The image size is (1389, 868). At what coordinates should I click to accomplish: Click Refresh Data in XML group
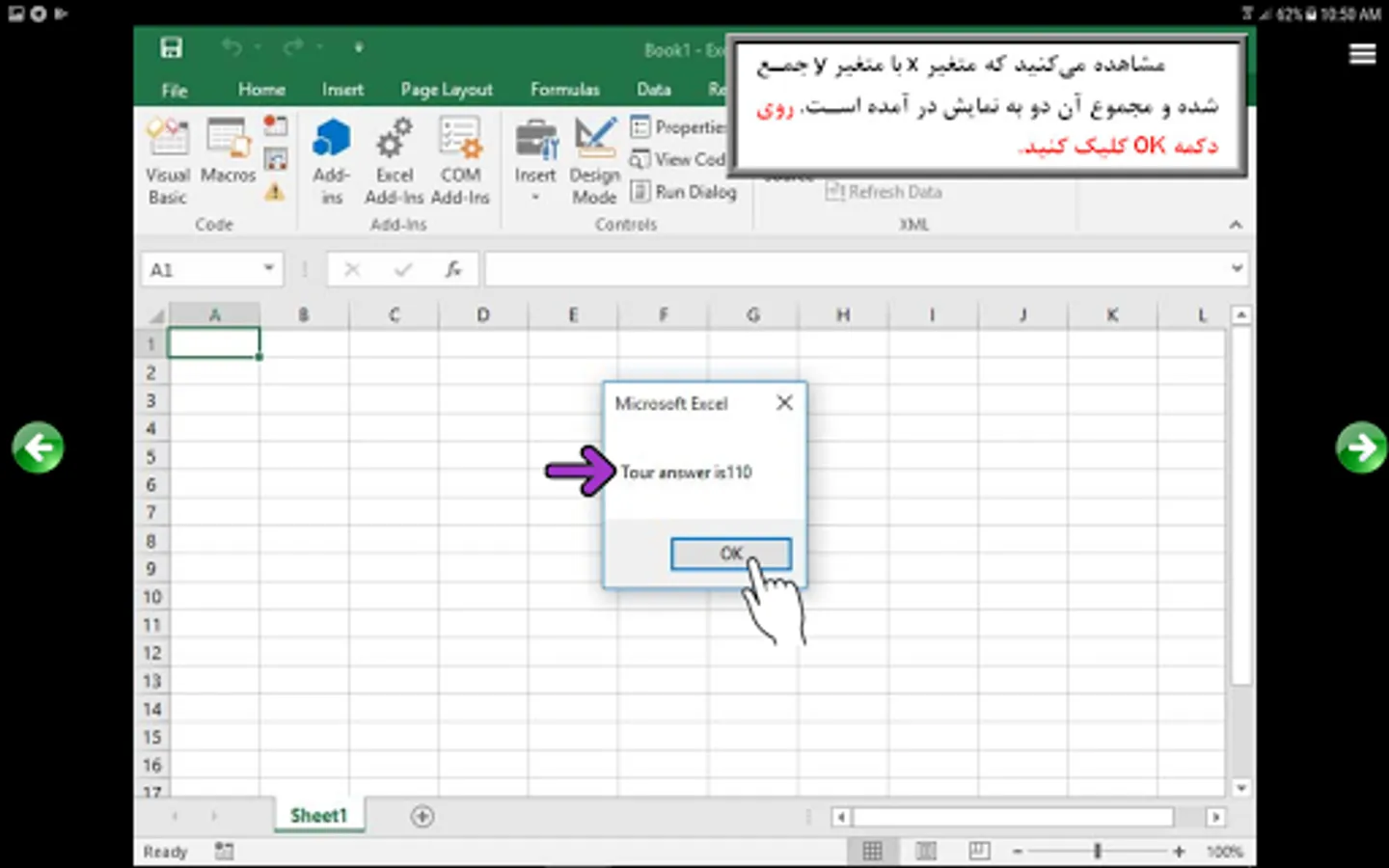(884, 192)
